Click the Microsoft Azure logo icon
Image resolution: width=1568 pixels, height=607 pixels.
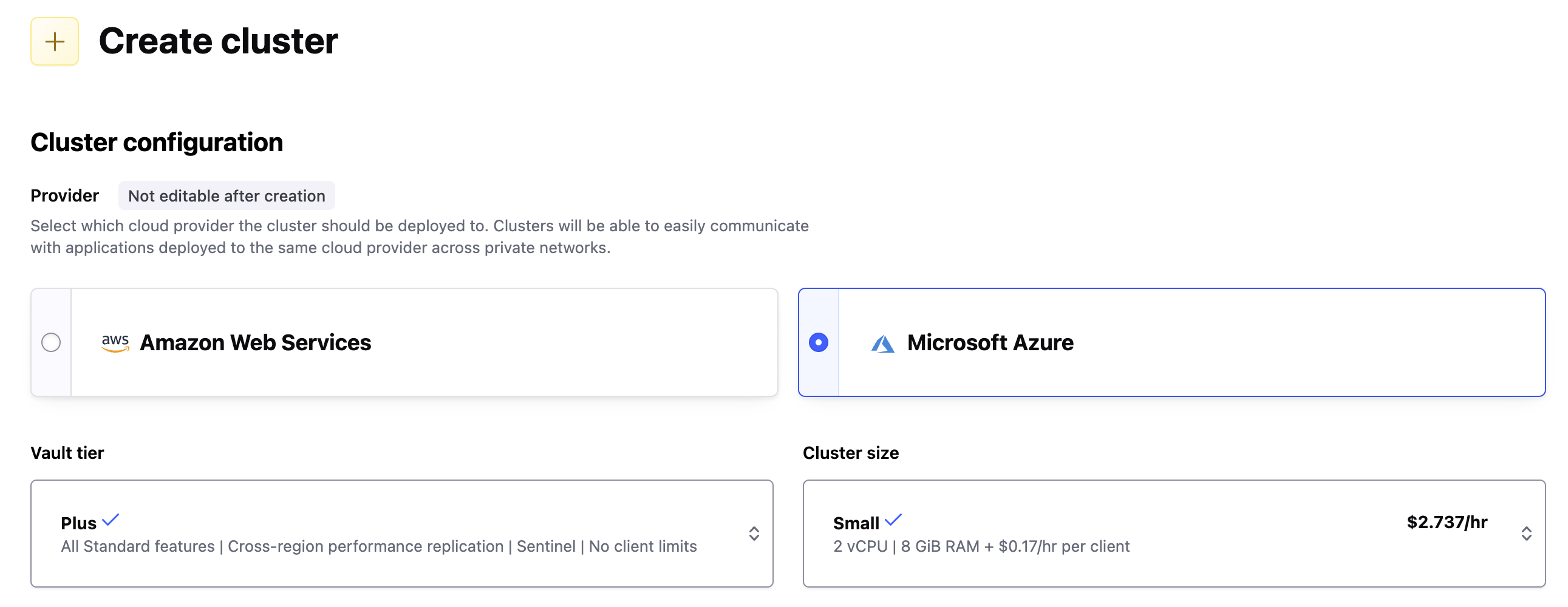[x=882, y=344]
